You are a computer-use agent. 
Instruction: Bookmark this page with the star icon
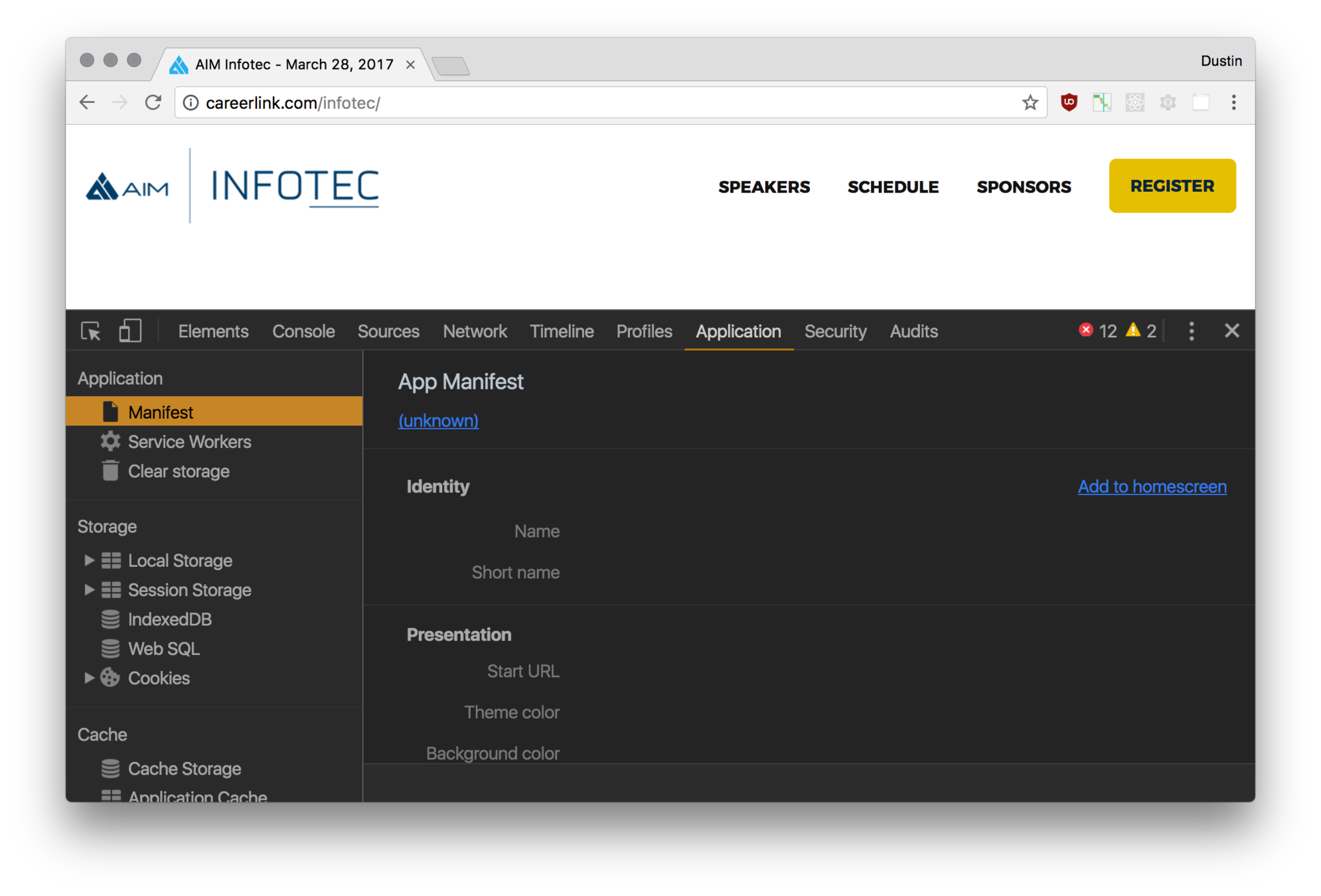(1030, 102)
